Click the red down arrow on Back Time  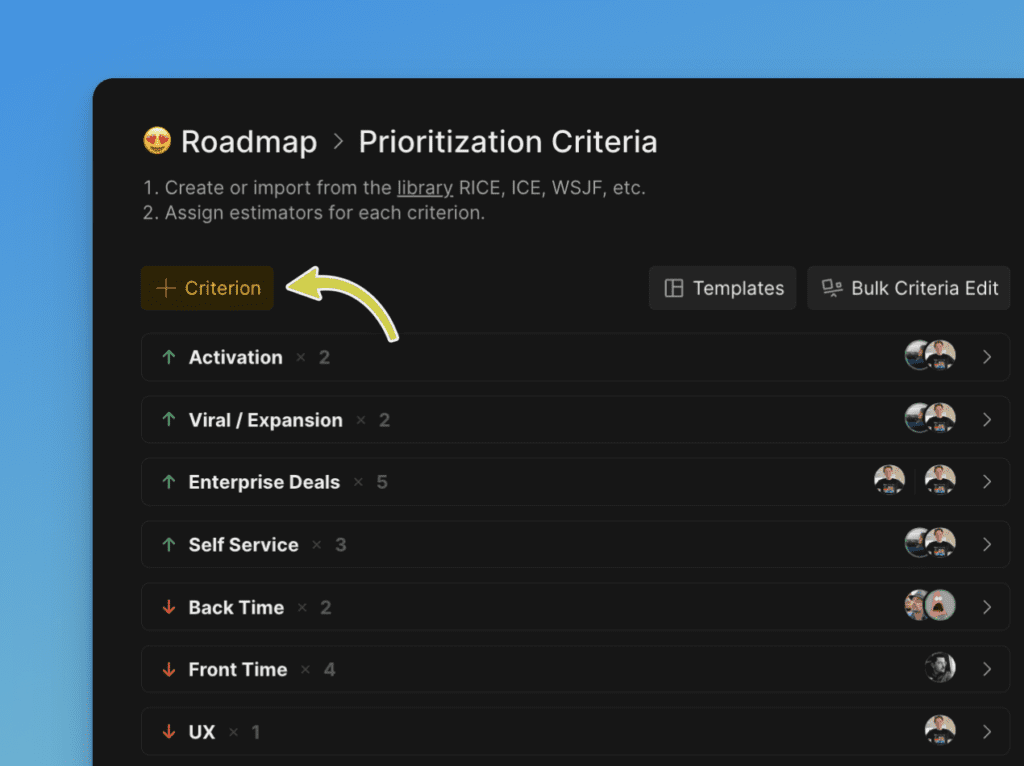(x=168, y=607)
